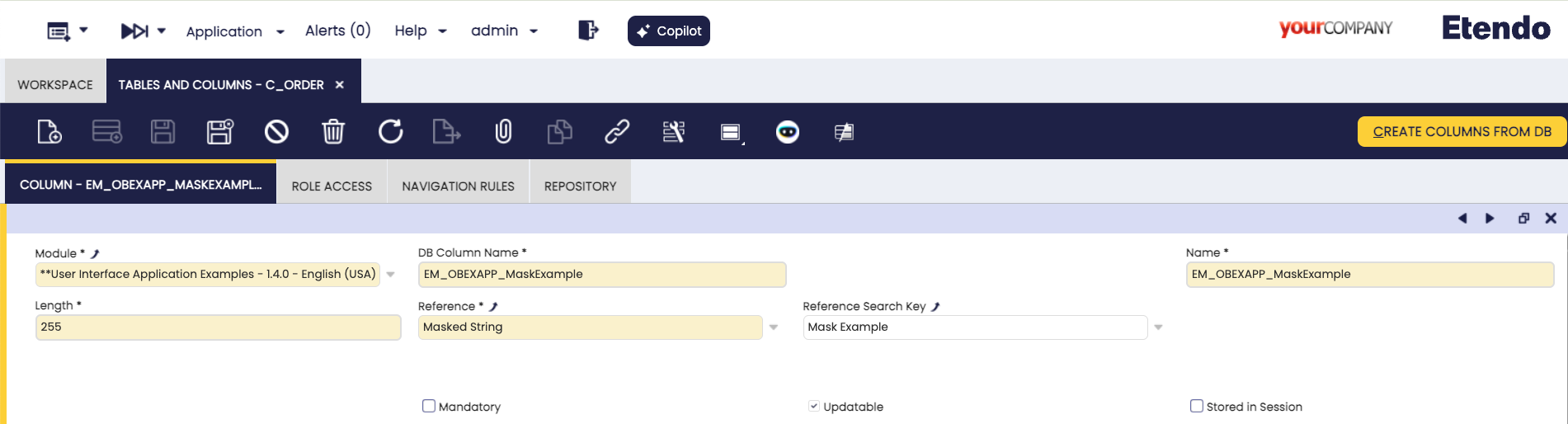The width and height of the screenshot is (1568, 424).
Task: Toggle the Updatable checkbox
Action: [x=814, y=406]
